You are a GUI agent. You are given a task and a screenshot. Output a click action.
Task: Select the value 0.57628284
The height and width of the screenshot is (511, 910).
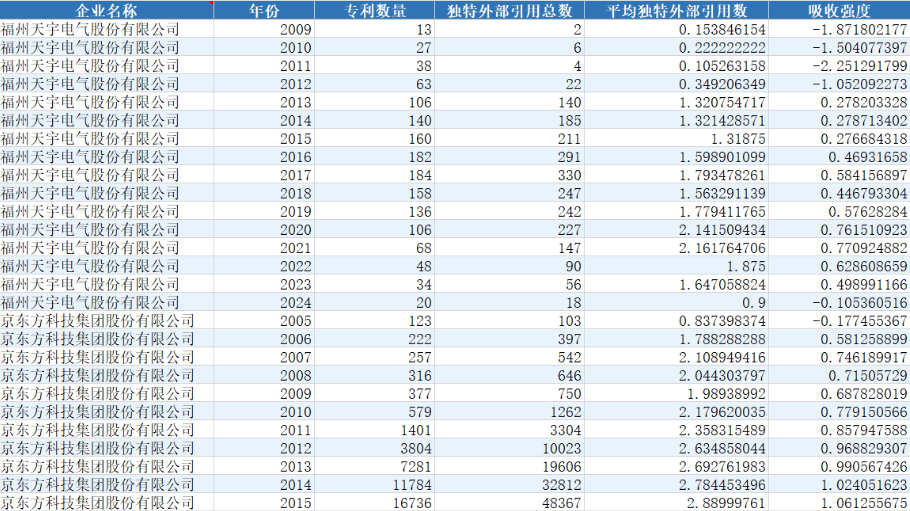[839, 211]
